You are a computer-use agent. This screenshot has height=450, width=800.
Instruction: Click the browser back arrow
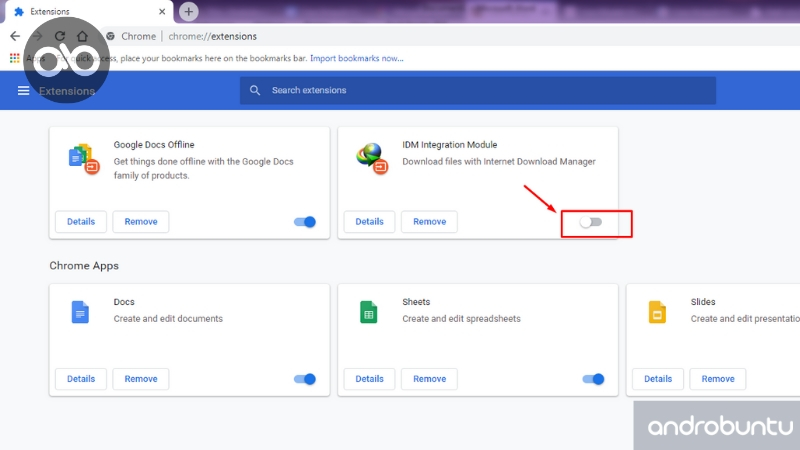point(15,36)
